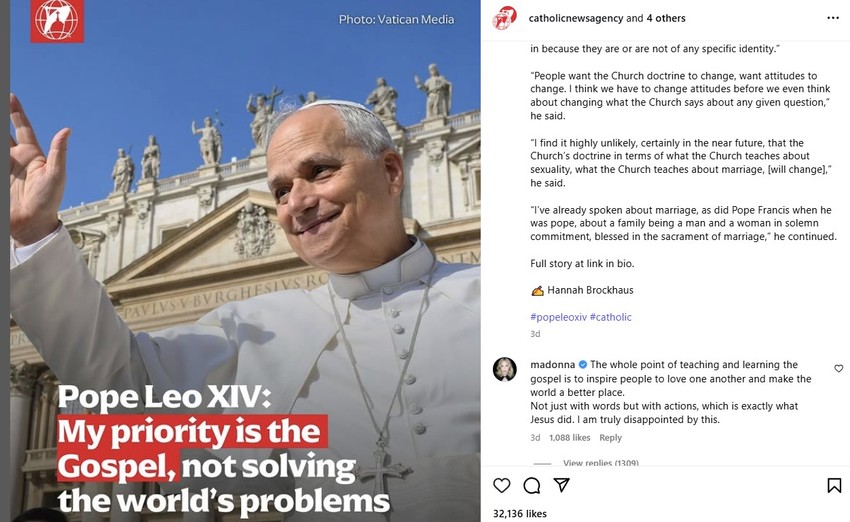Like madonna's comment with small heart
This screenshot has height=522, width=850.
click(839, 369)
